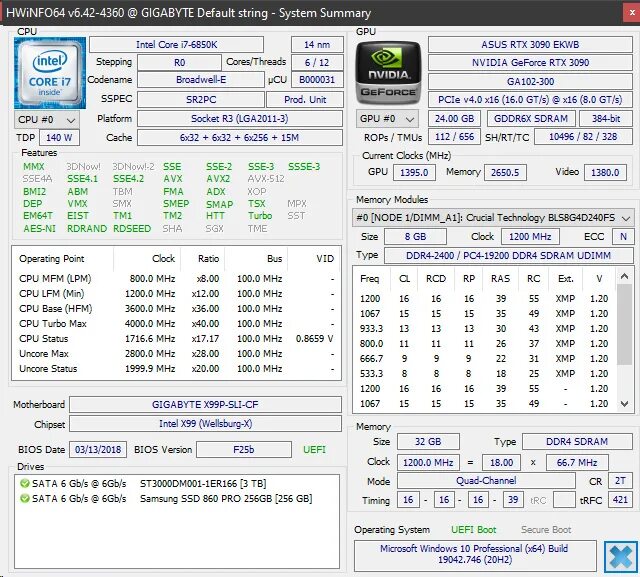Click the Intel X99 (Wellsburg-X) chipset field
This screenshot has width=640, height=577.
(205, 424)
